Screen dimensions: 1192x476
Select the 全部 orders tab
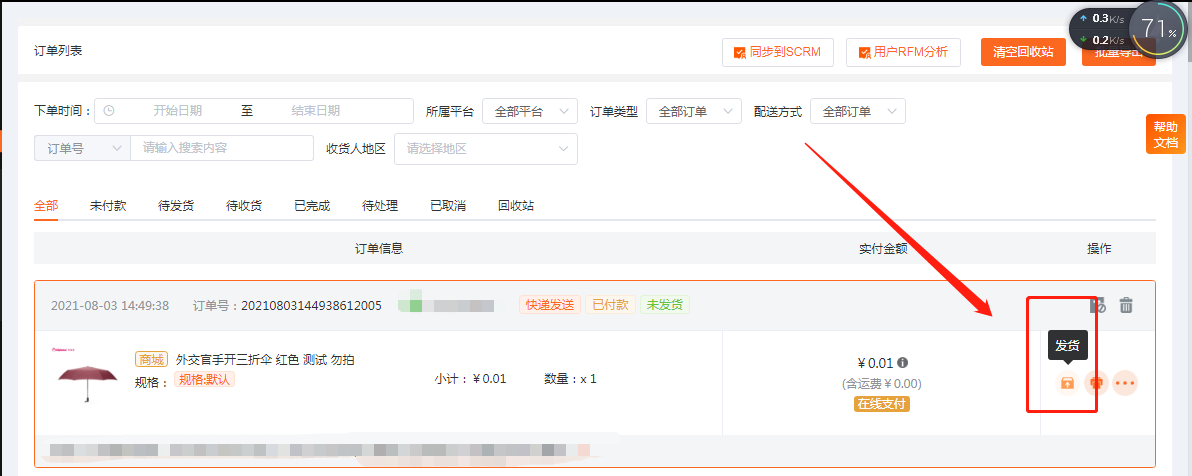(x=46, y=205)
